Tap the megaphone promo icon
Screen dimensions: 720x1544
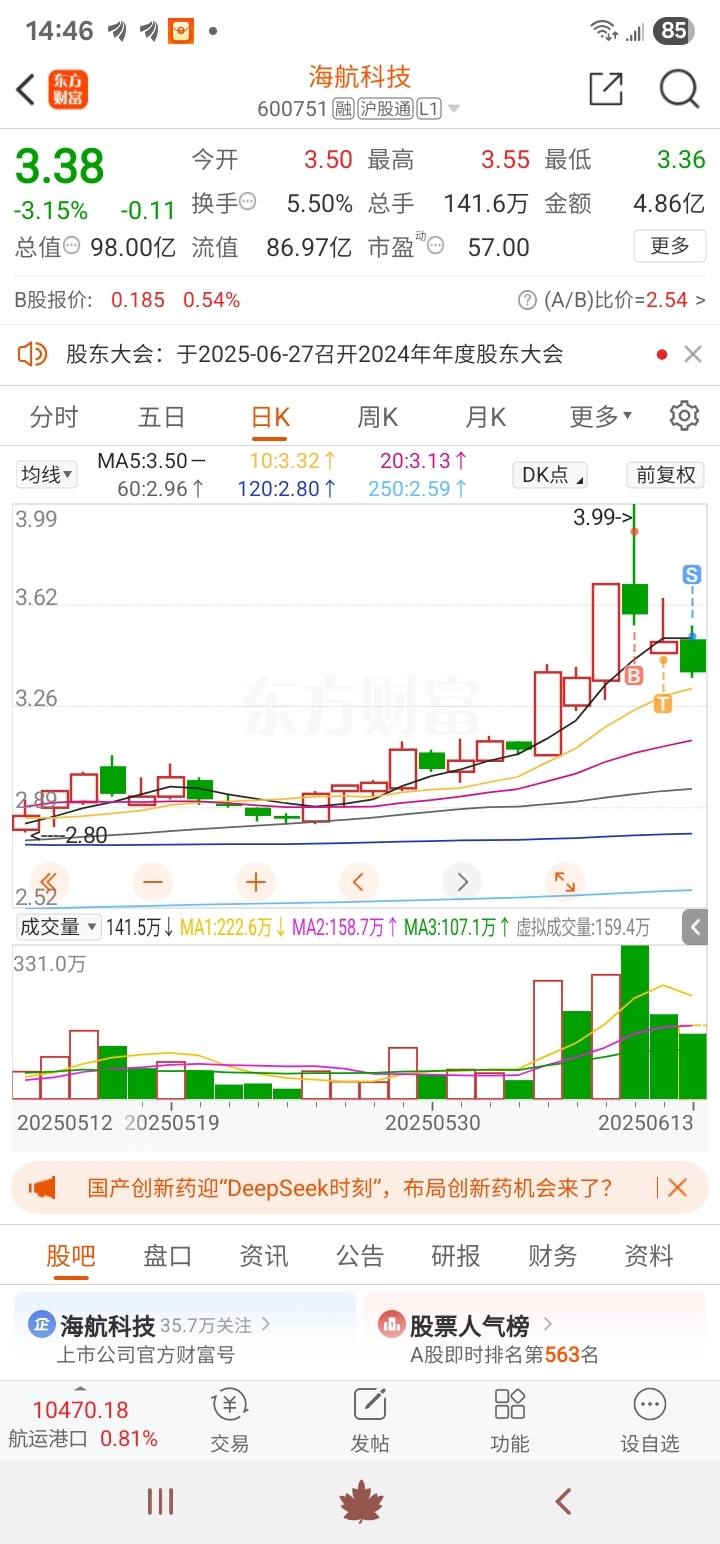pos(42,1188)
